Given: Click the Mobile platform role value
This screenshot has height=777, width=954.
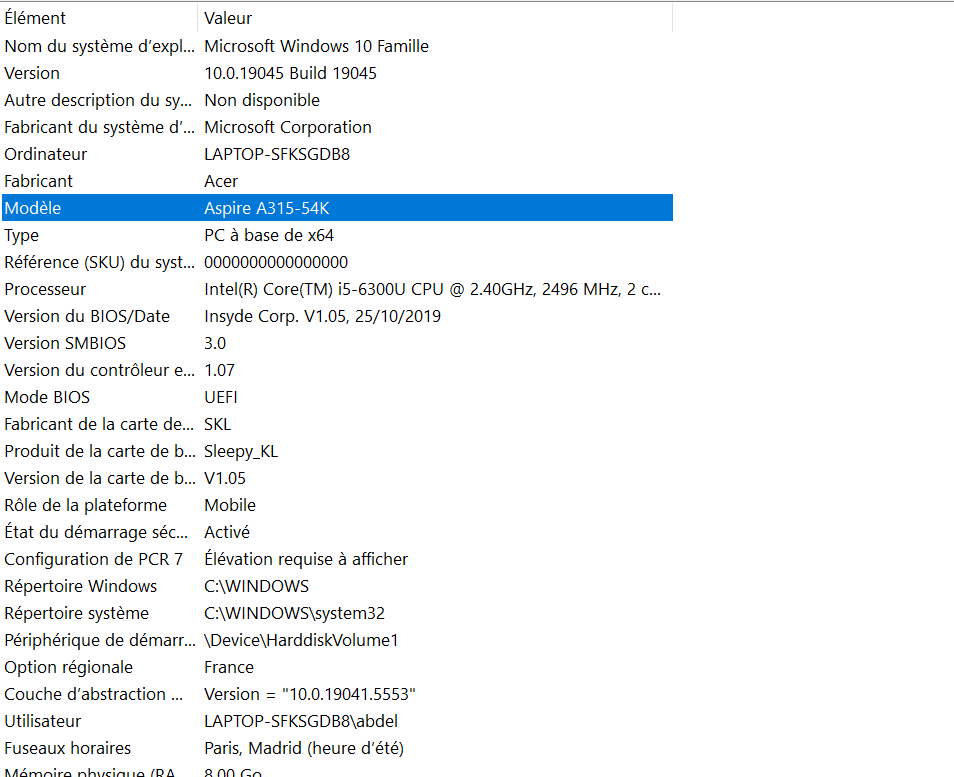Looking at the screenshot, I should click(x=230, y=505).
